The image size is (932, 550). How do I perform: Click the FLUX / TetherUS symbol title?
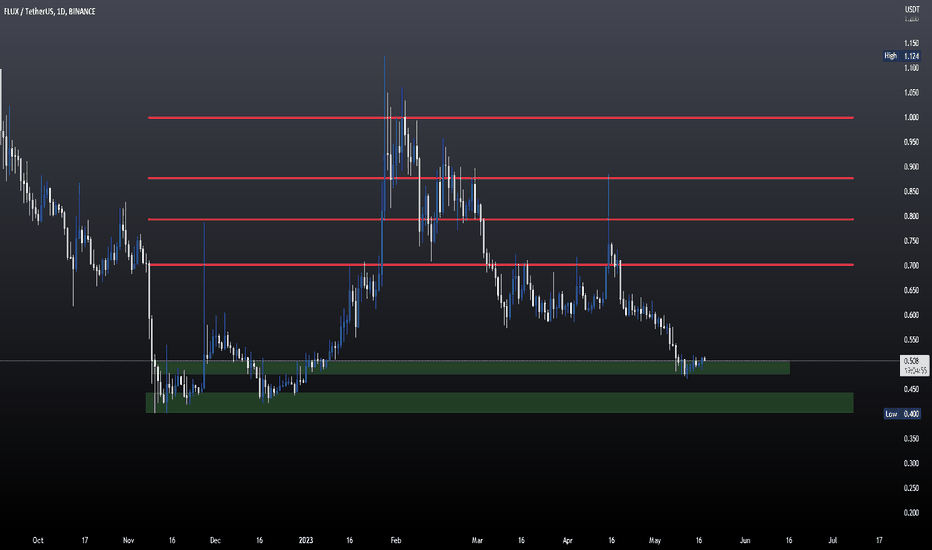click(x=49, y=11)
